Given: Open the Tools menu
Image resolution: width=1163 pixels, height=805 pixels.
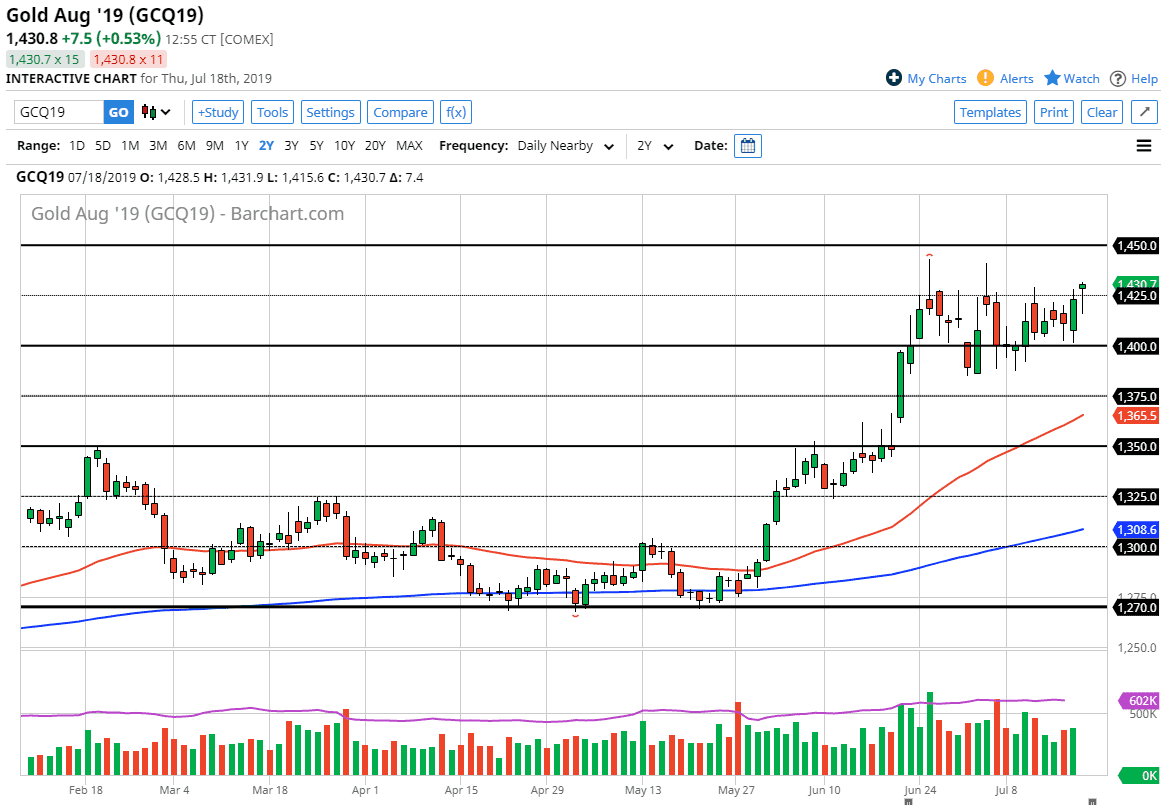Looking at the screenshot, I should 272,112.
